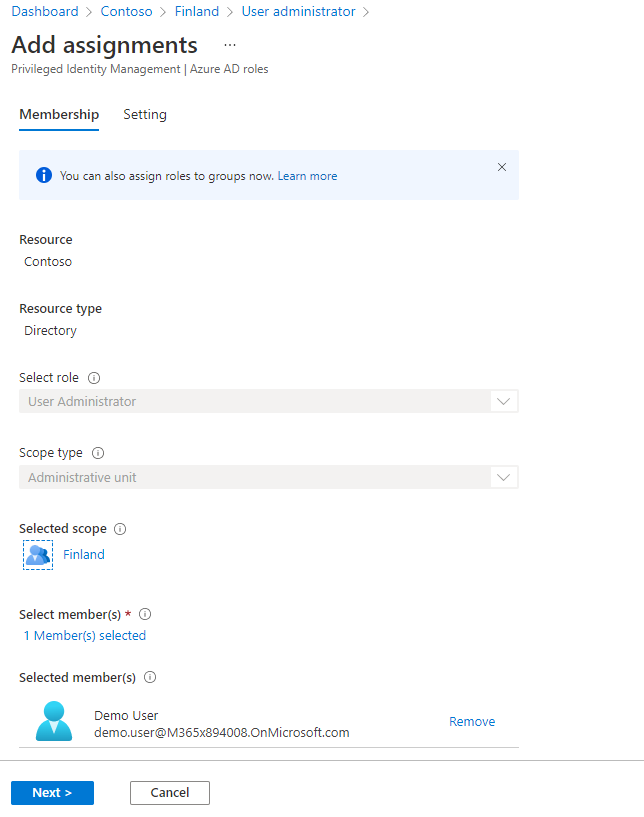Remove Demo User from selected members
644x817 pixels.
[x=472, y=722]
